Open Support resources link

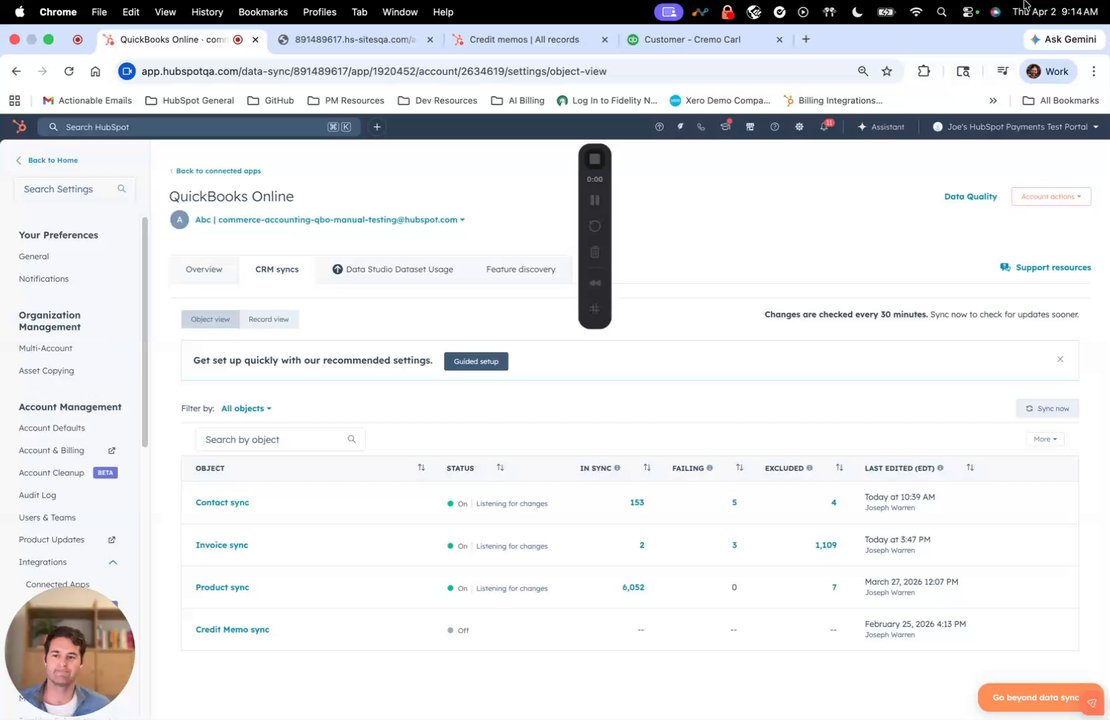(x=1045, y=268)
